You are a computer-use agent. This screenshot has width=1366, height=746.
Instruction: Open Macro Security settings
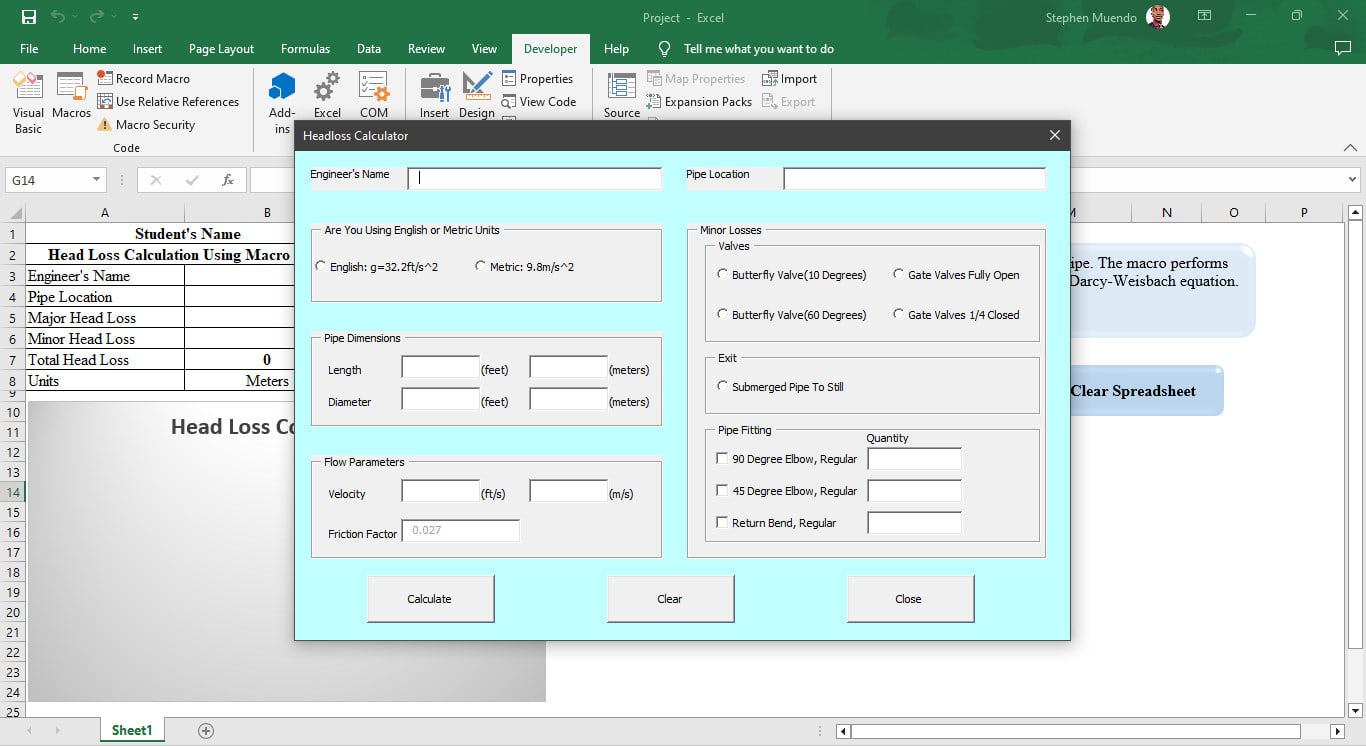pyautogui.click(x=146, y=125)
